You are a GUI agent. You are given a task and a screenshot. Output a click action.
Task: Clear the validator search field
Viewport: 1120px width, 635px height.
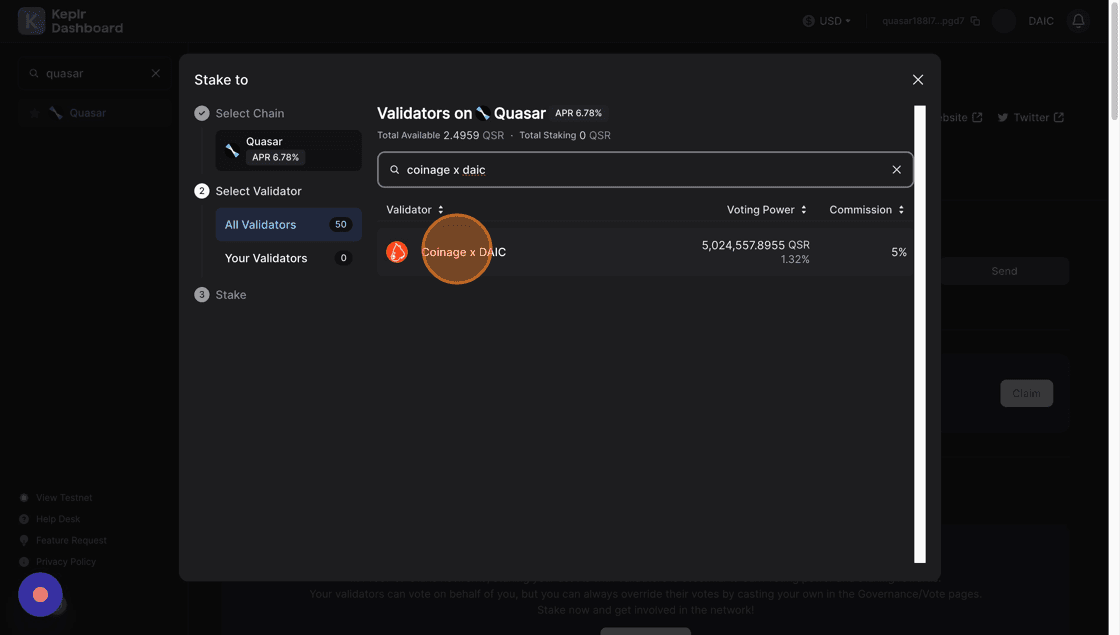coord(896,170)
